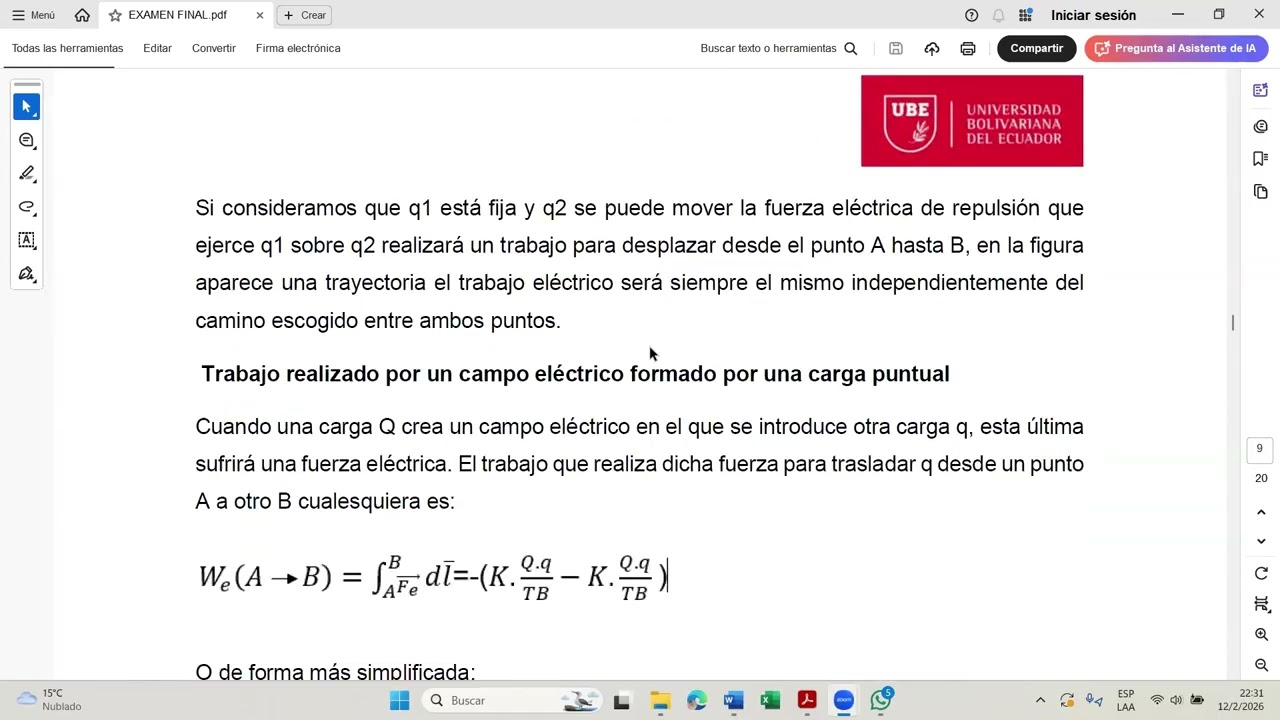Screen dimensions: 1280x720
Task: Open the Wi-Fi network tray icon
Action: tap(1157, 700)
